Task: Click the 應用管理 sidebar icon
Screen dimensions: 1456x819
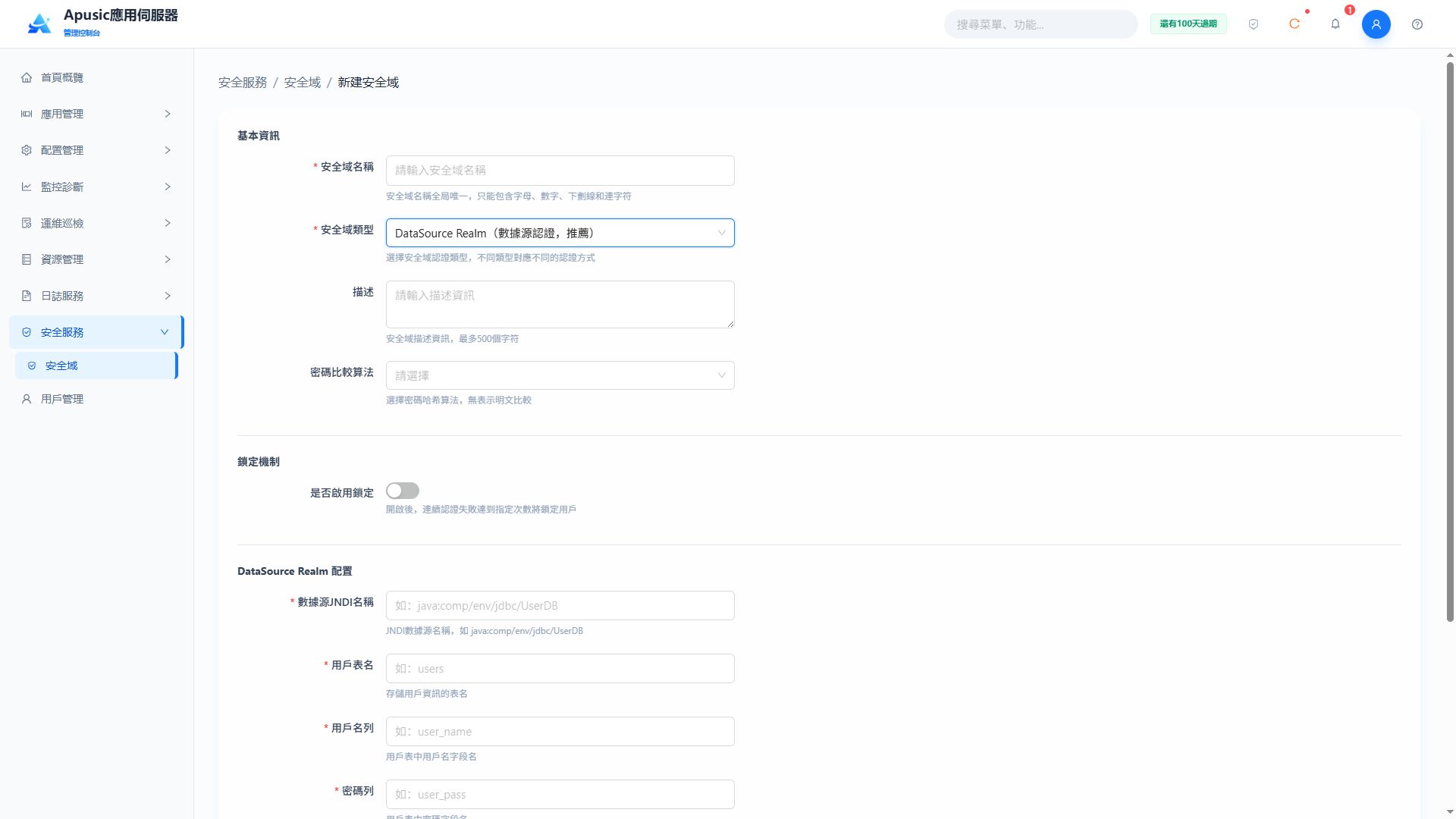Action: click(27, 114)
